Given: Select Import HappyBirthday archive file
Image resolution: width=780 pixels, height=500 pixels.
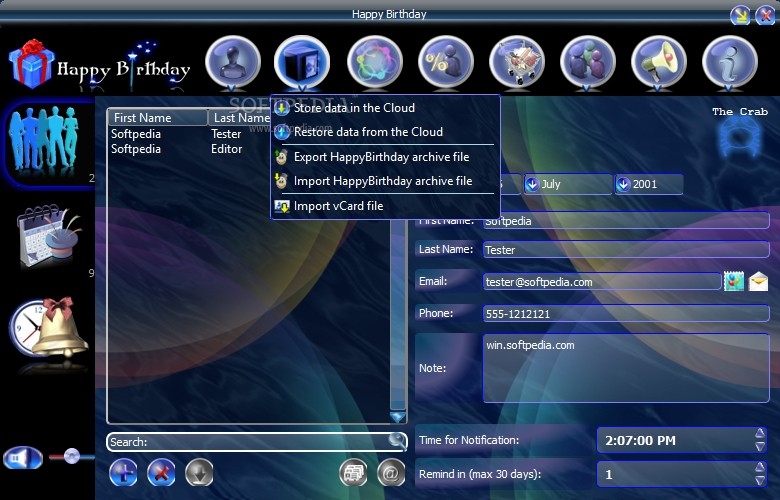Looking at the screenshot, I should click(x=385, y=181).
